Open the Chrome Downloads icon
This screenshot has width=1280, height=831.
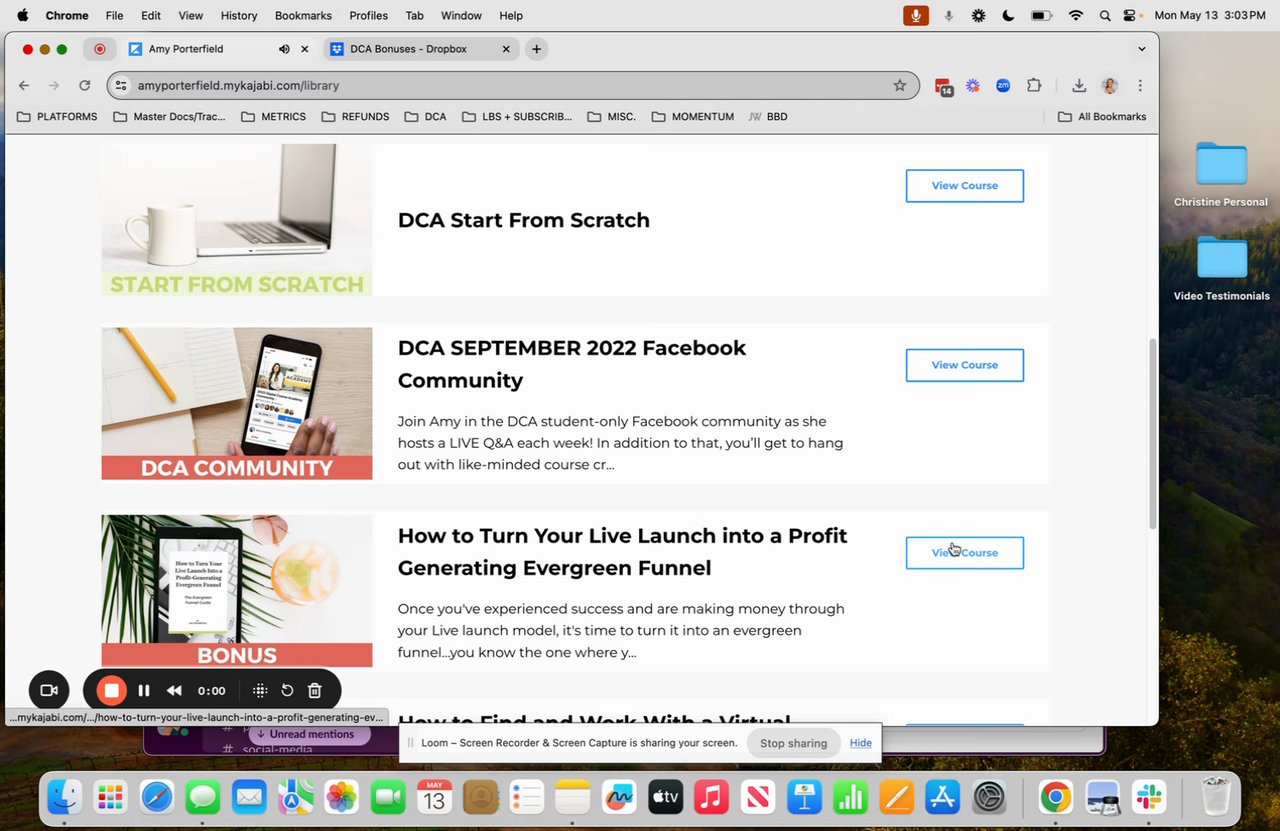tap(1079, 86)
